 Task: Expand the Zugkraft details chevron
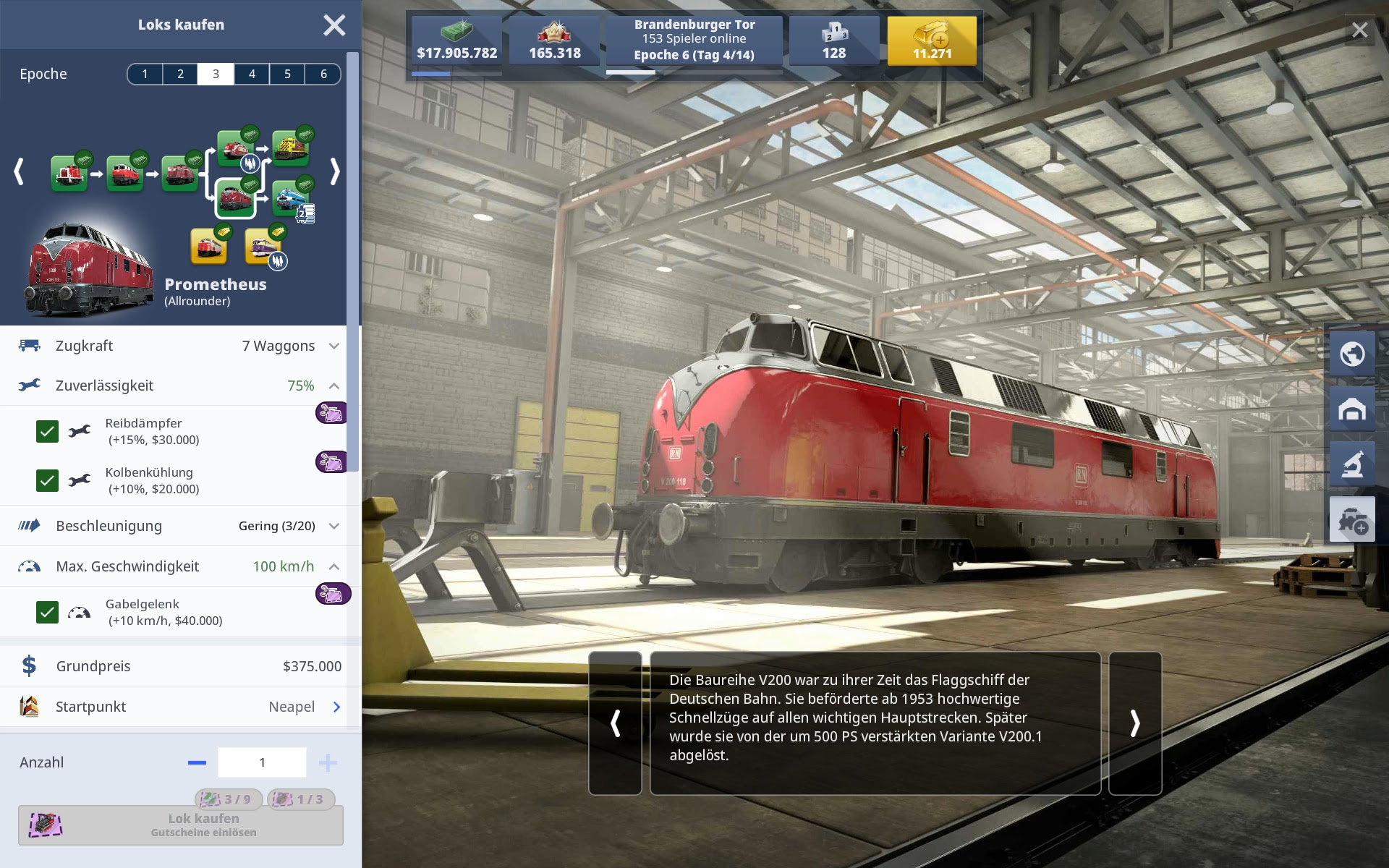click(334, 346)
